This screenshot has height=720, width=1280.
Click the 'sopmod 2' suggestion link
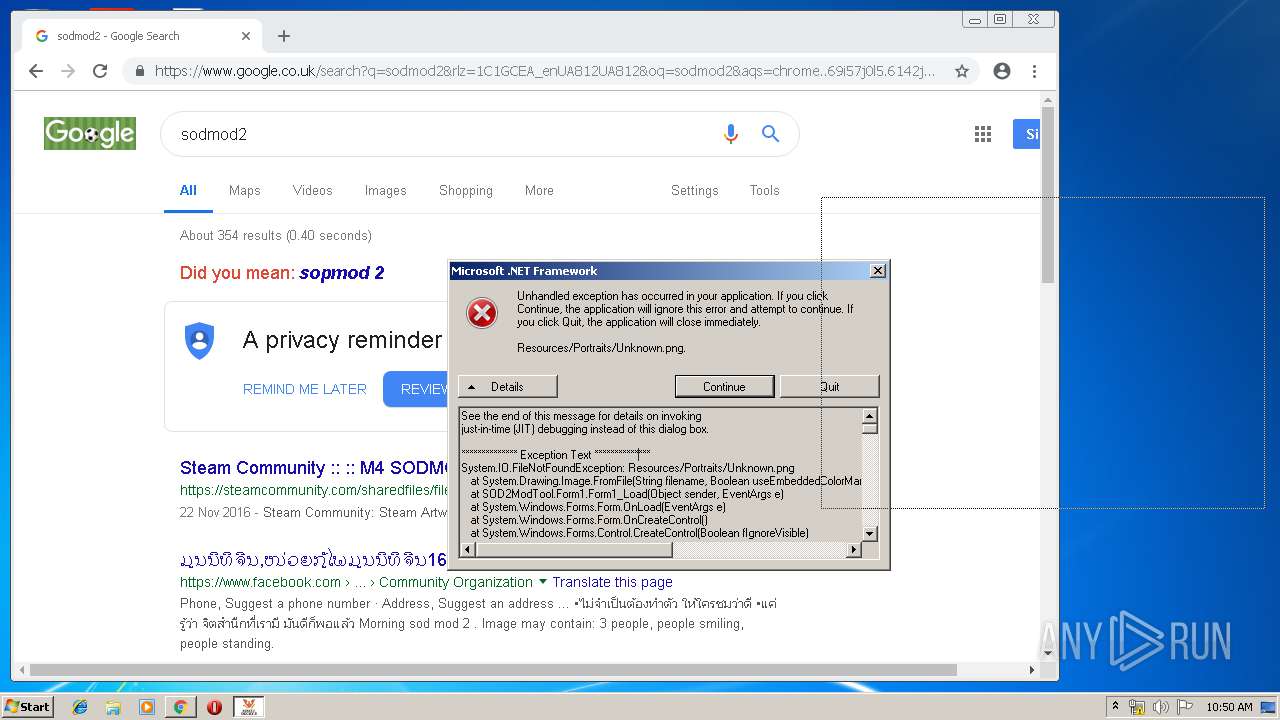(341, 273)
